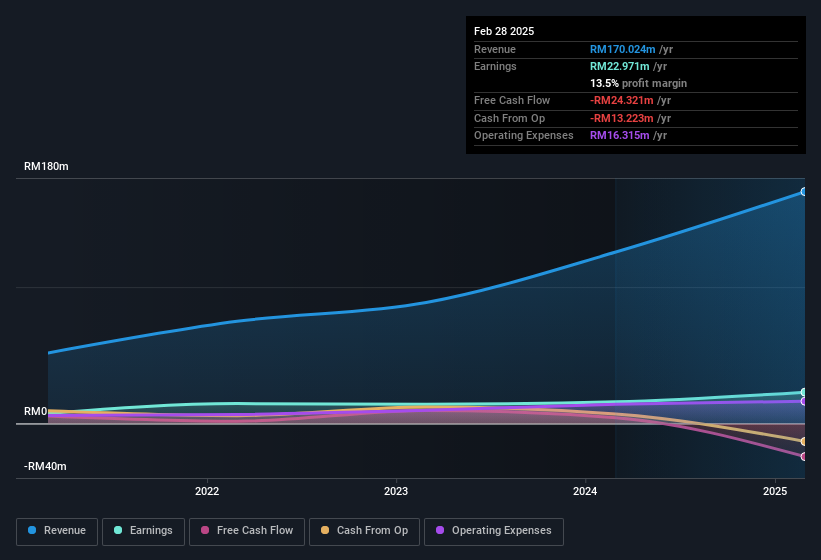Viewport: 821px width, 560px height.
Task: Click the Feb 28 2025 tooltip date
Action: pyautogui.click(x=504, y=31)
